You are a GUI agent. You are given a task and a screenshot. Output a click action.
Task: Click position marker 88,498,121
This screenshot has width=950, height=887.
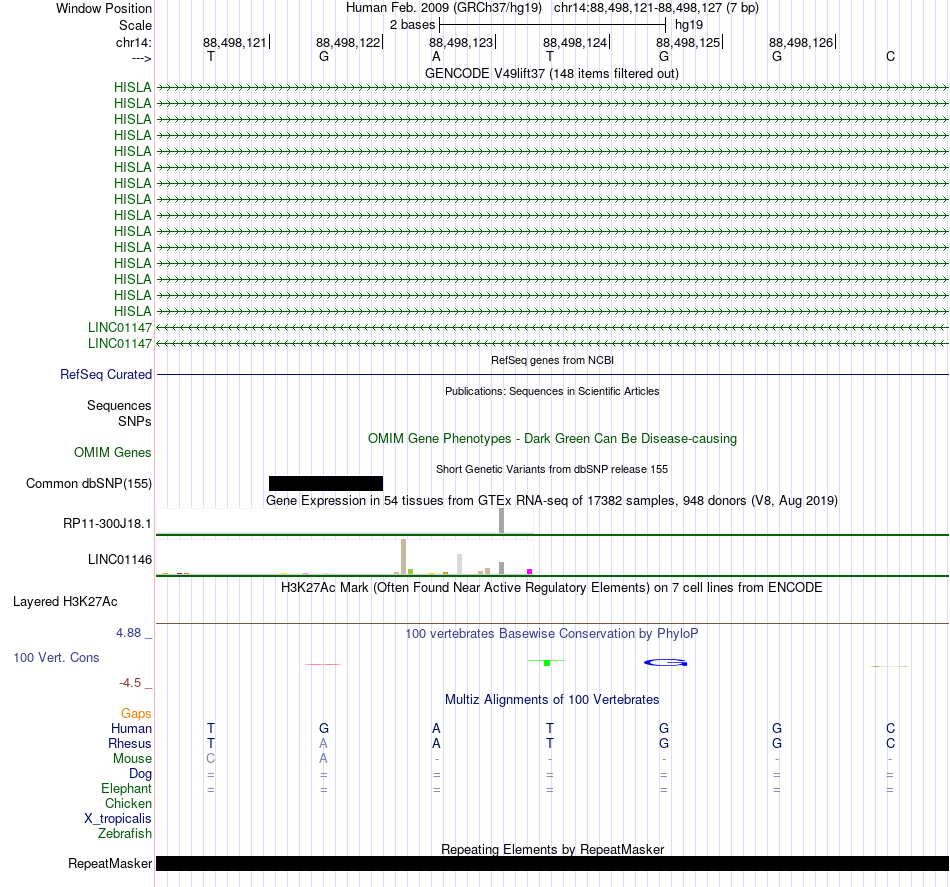(234, 42)
